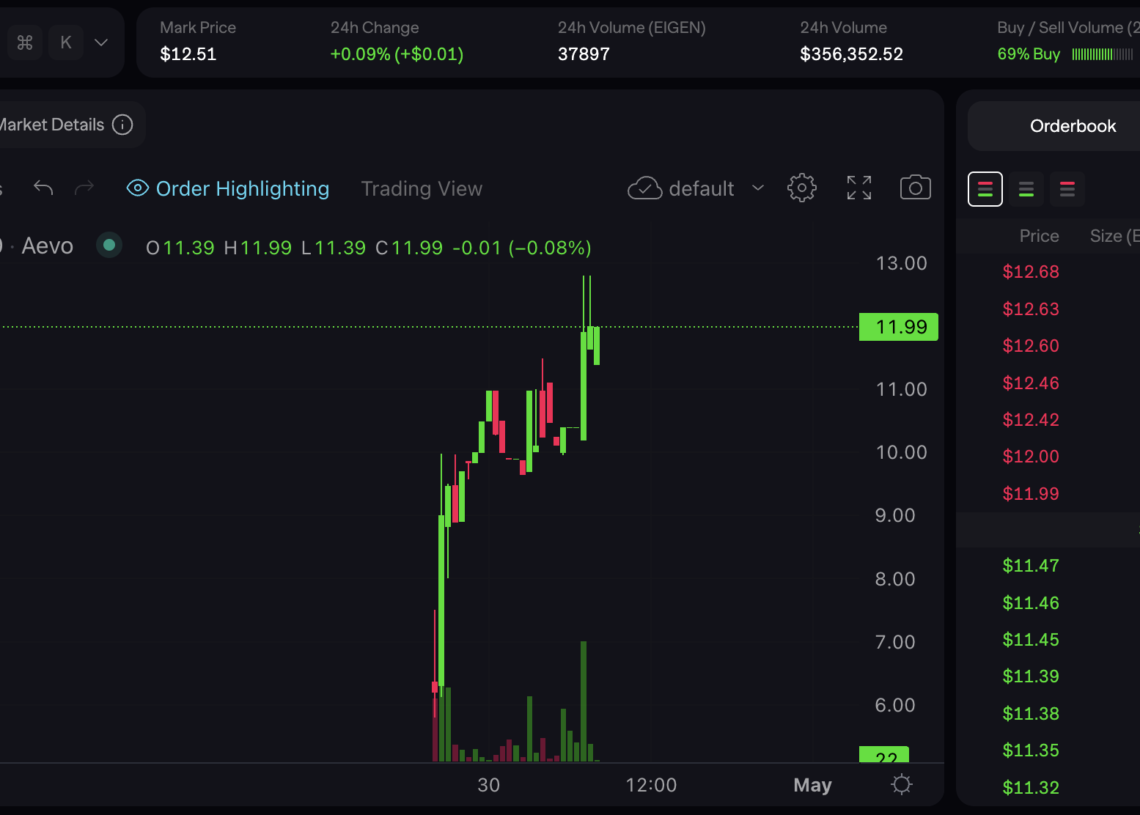Click the cloud save indicator next to default
The width and height of the screenshot is (1140, 815).
[x=645, y=187]
